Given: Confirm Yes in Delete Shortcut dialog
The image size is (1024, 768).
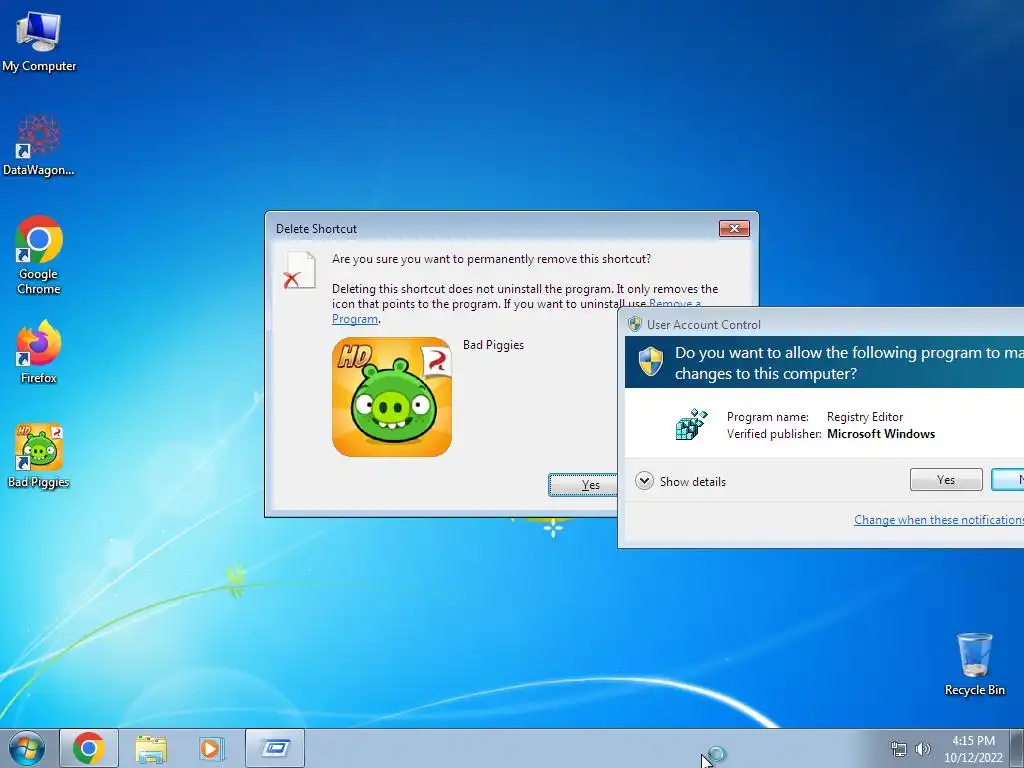Looking at the screenshot, I should (583, 485).
